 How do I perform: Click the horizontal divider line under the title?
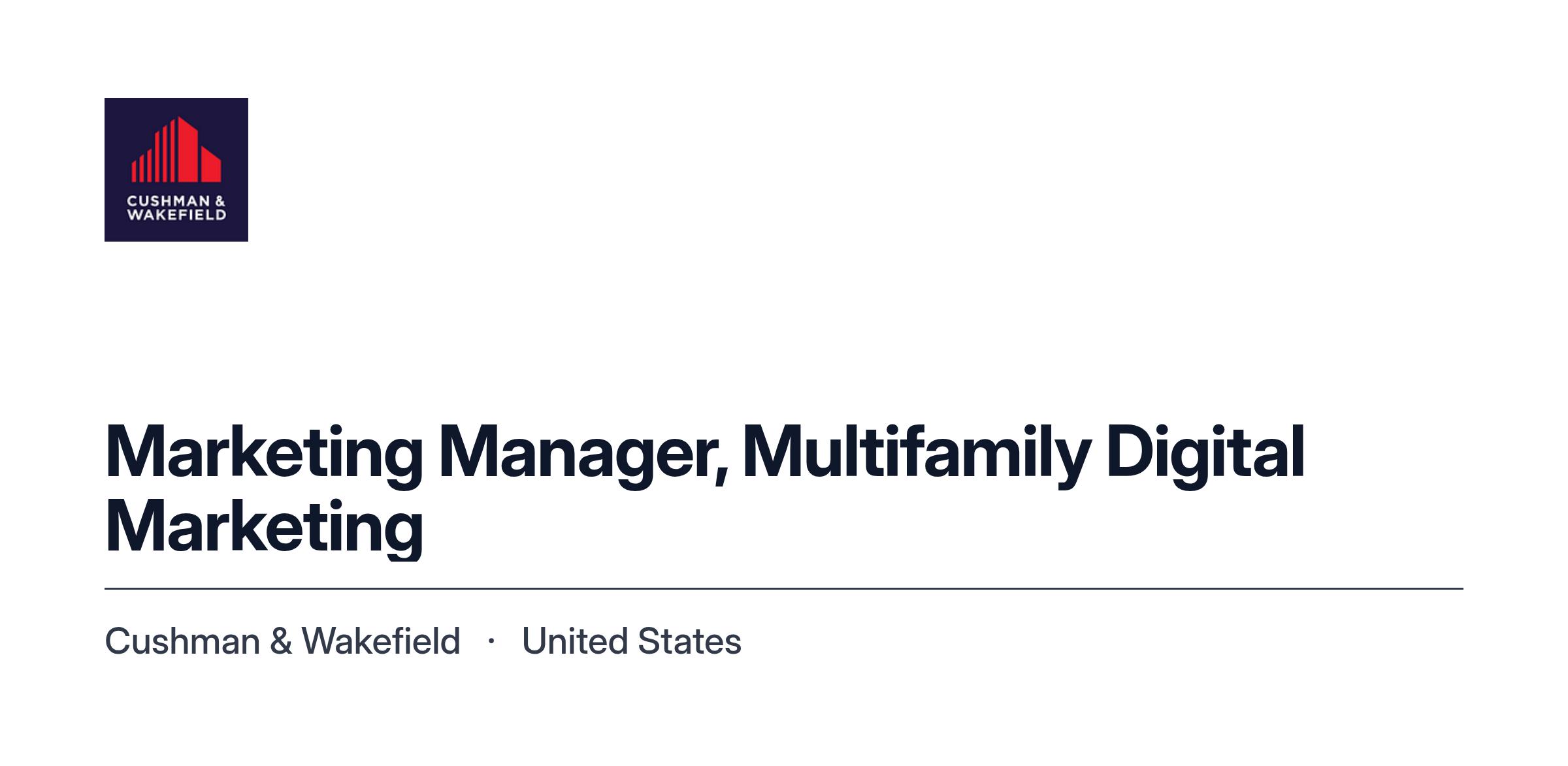(784, 588)
